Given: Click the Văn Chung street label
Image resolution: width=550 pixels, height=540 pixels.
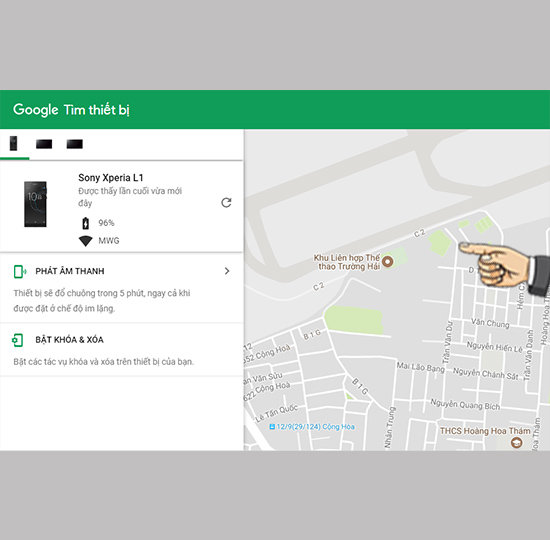Looking at the screenshot, I should click(x=490, y=323).
